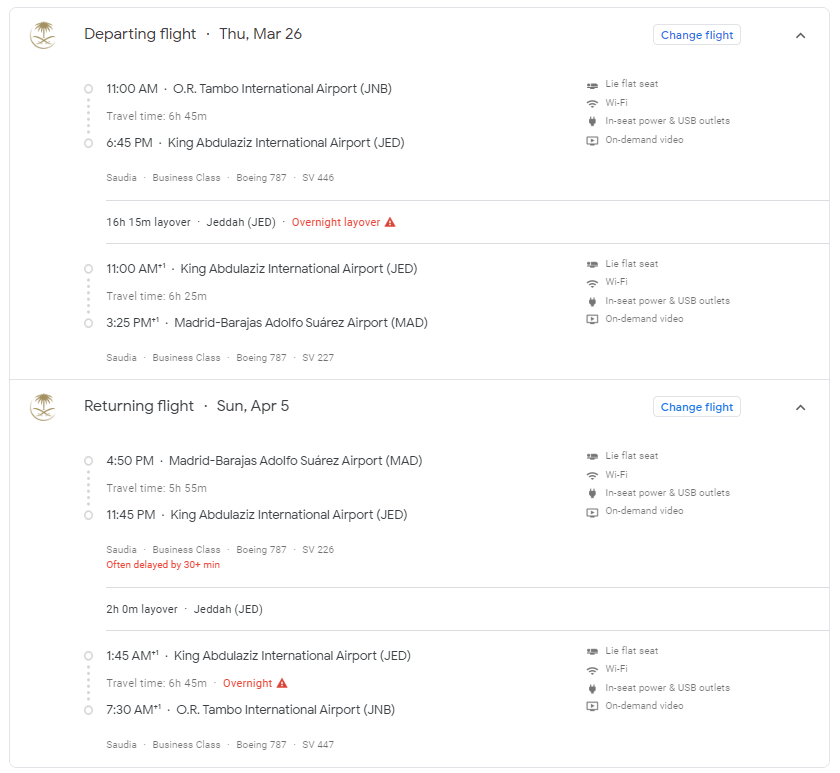This screenshot has height=773, width=840.
Task: Select the 11:00 AM JNB departure stop marker
Action: tap(88, 89)
